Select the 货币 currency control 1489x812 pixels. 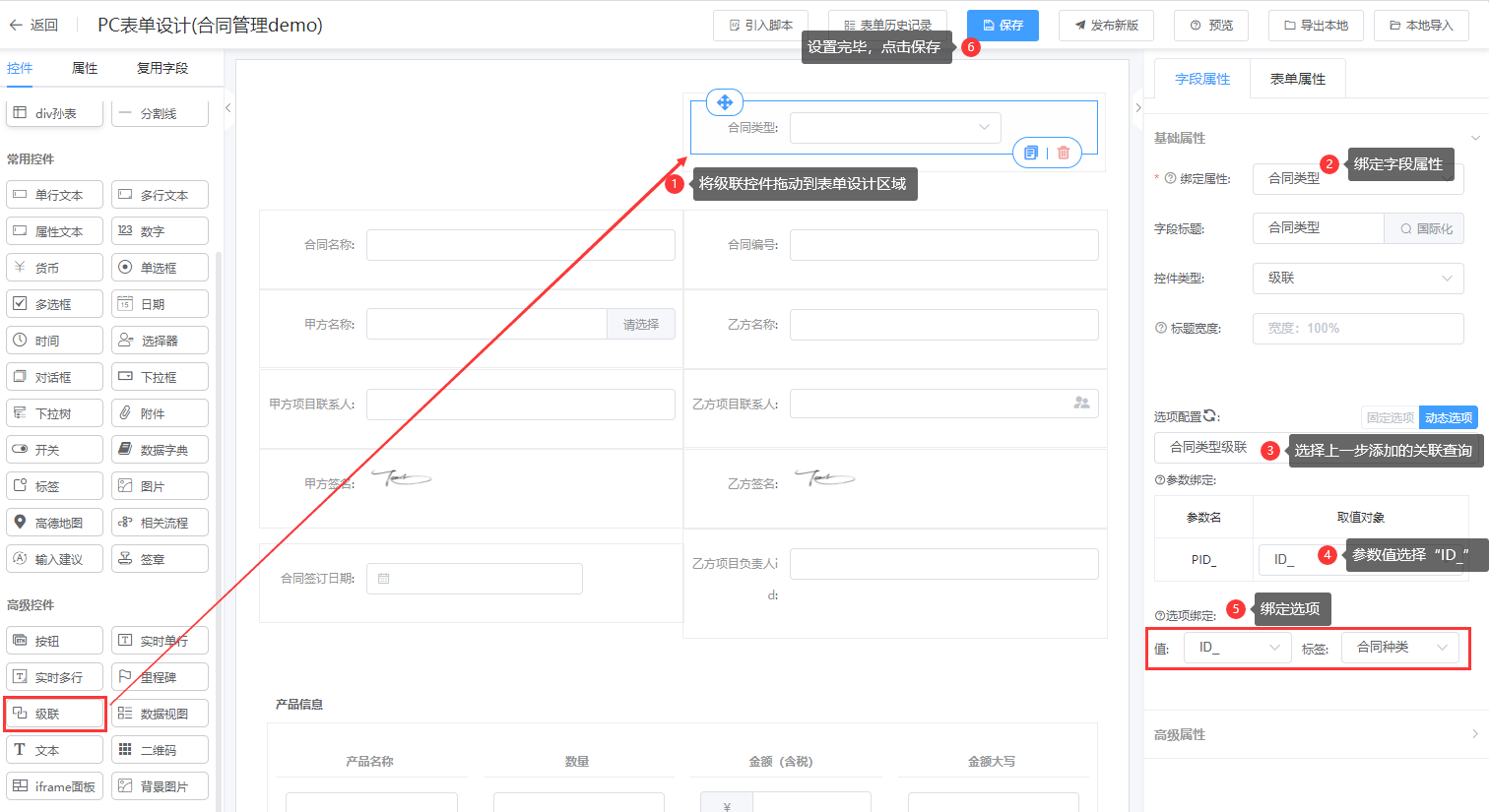(55, 268)
